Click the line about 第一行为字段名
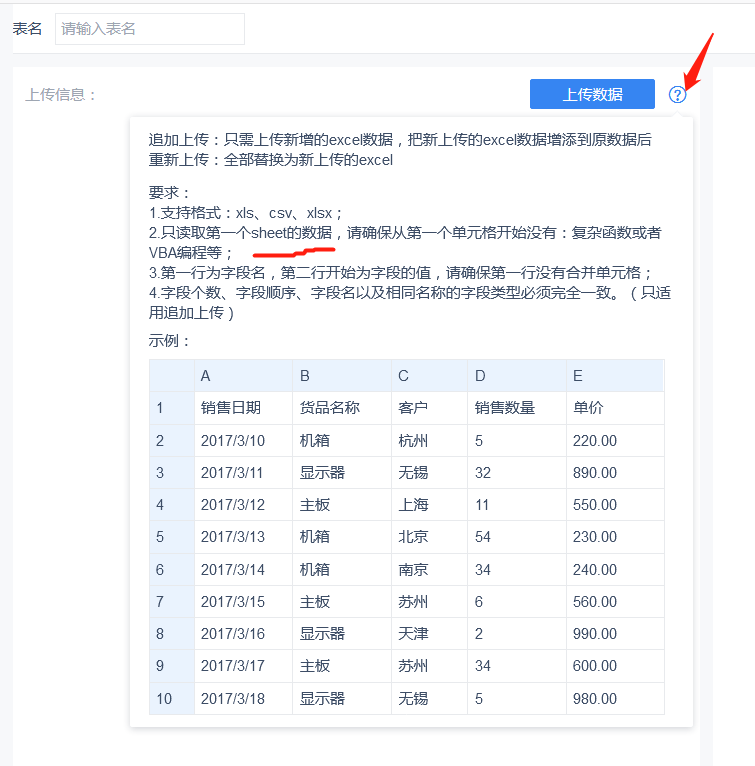This screenshot has width=755, height=766. 401,272
